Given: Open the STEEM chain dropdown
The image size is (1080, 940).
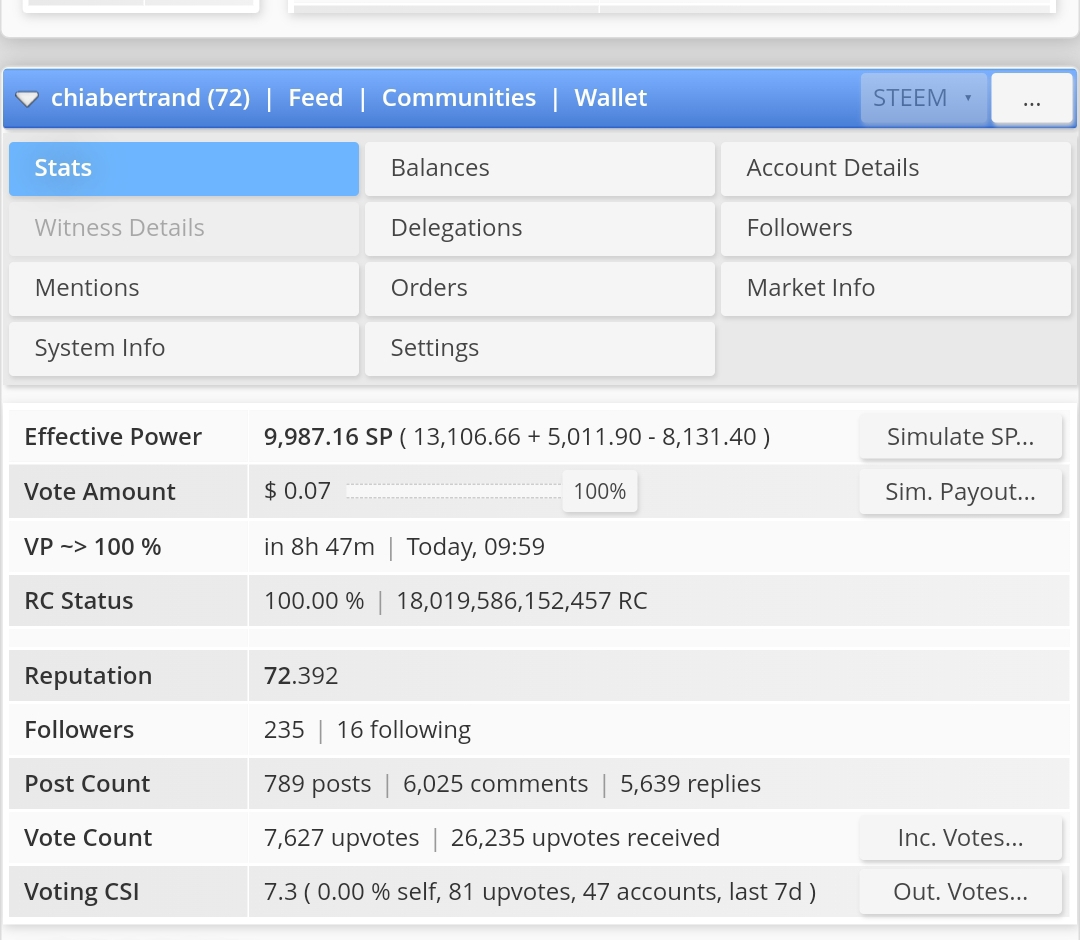Looking at the screenshot, I should coord(923,98).
